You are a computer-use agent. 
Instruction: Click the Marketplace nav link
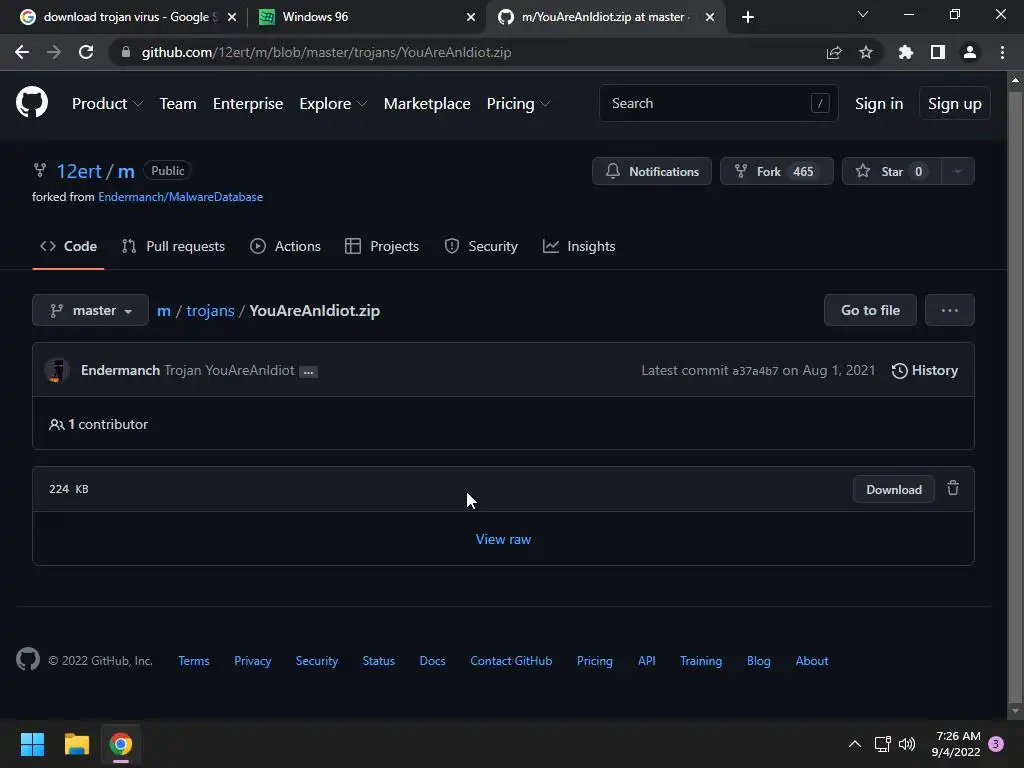click(x=427, y=103)
